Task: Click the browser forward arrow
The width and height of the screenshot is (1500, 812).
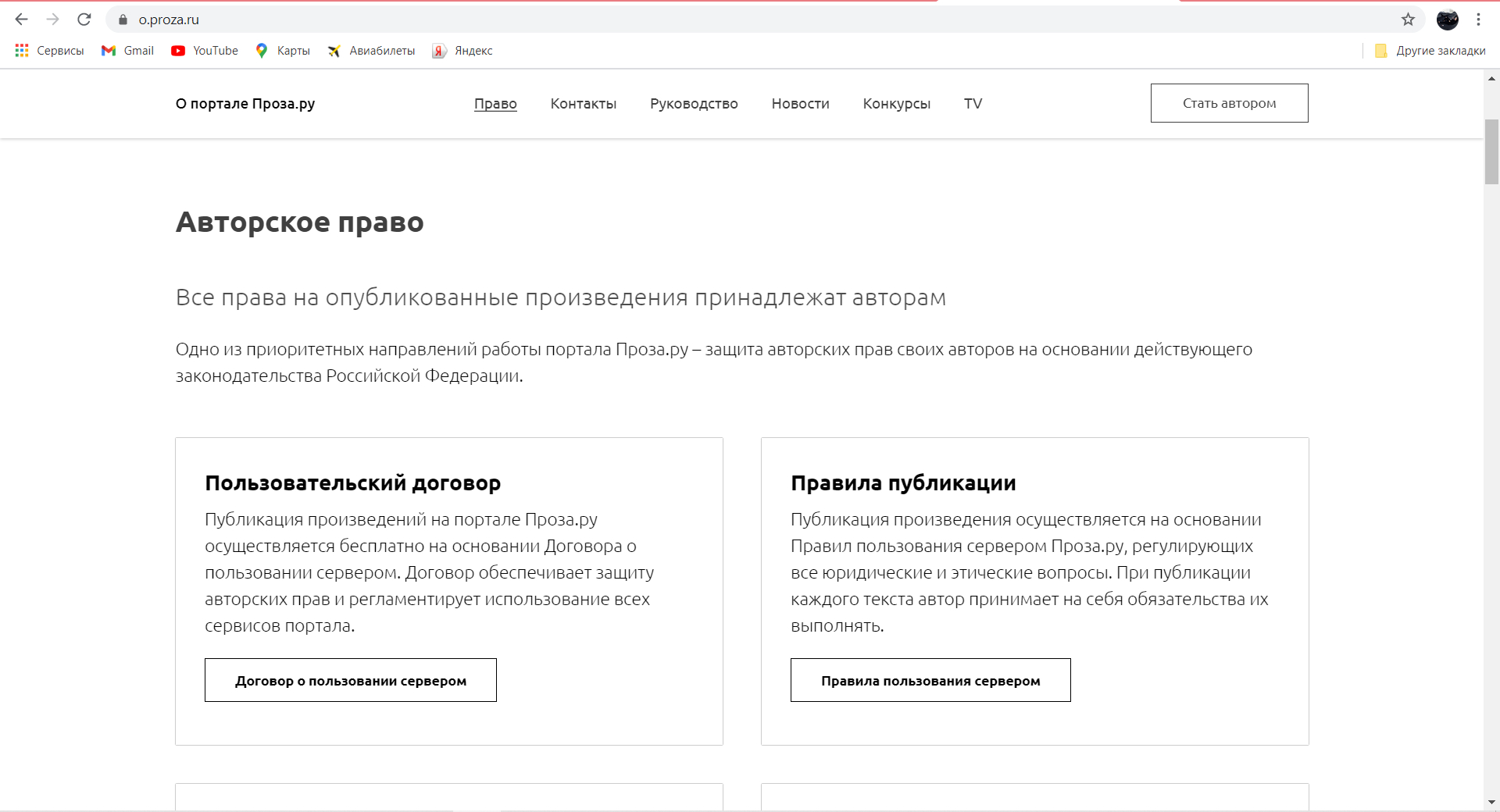Action: 53,20
